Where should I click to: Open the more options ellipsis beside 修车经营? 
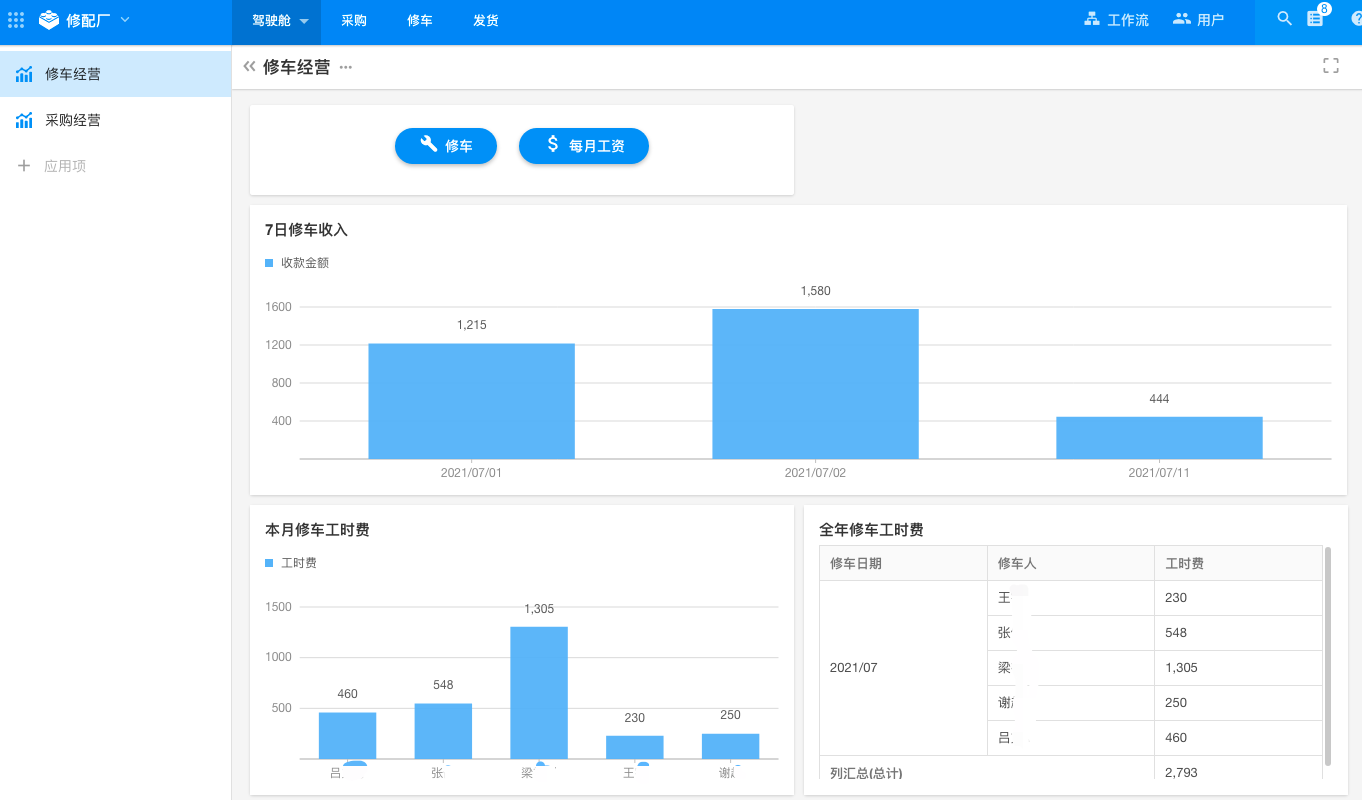(346, 67)
